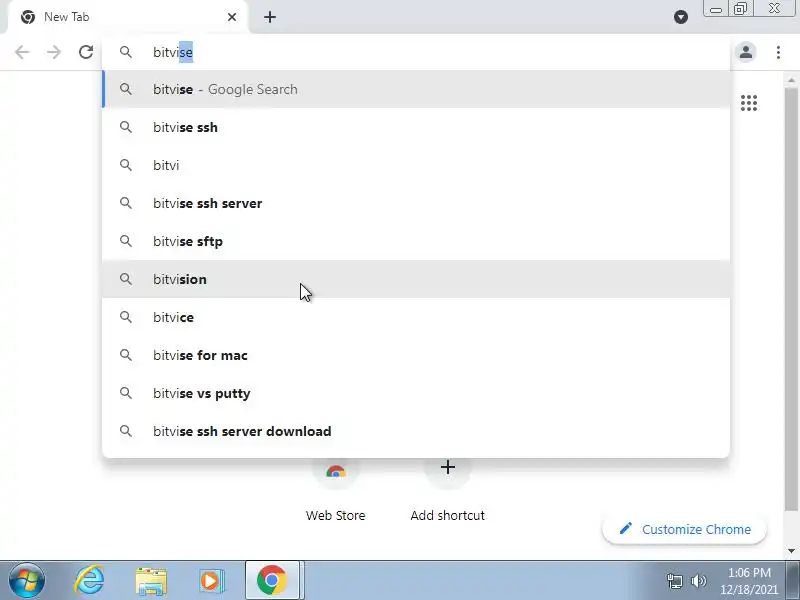Select 'bitvise ssh server' suggestion

tap(416, 203)
